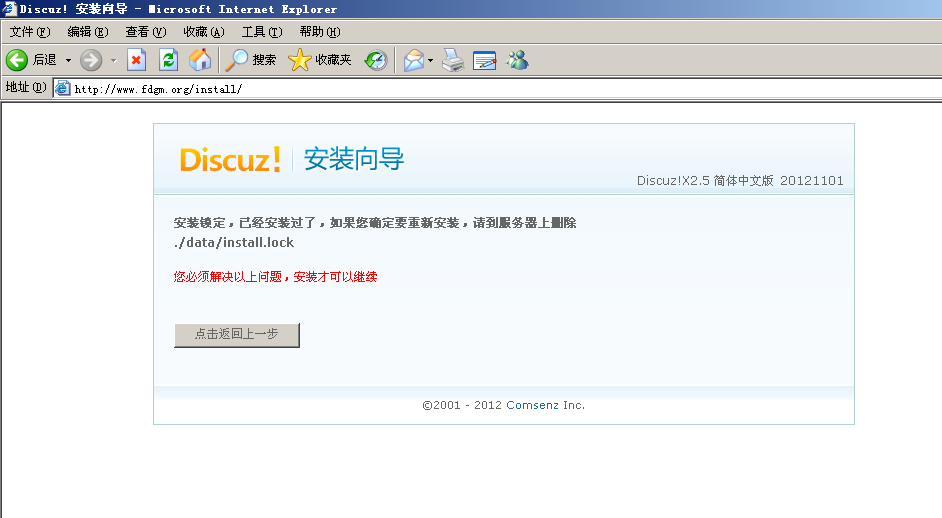This screenshot has height=518, width=942.
Task: Open Search (搜索) magnifier button
Action: 251,60
